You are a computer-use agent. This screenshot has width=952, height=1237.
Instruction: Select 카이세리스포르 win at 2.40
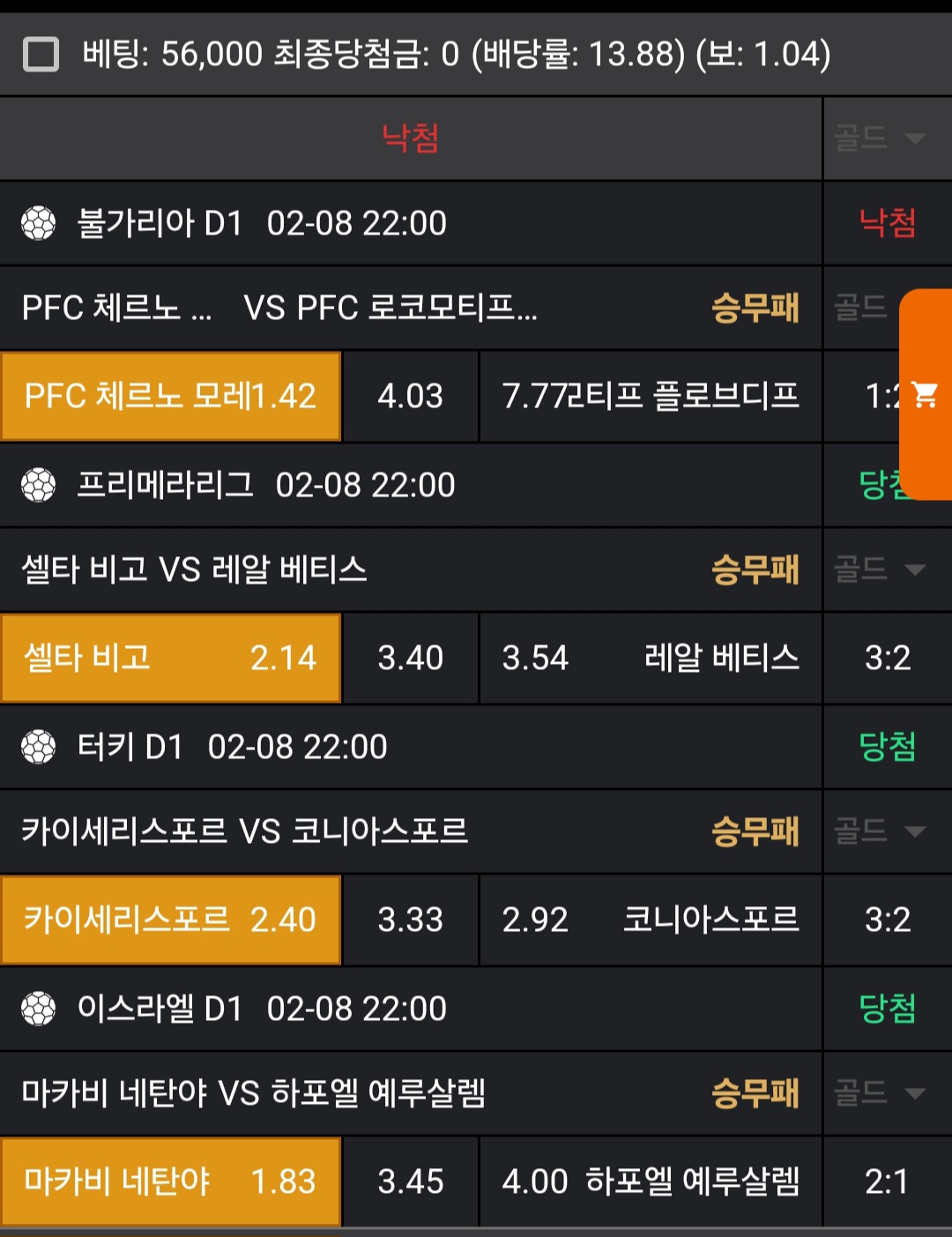pyautogui.click(x=171, y=920)
